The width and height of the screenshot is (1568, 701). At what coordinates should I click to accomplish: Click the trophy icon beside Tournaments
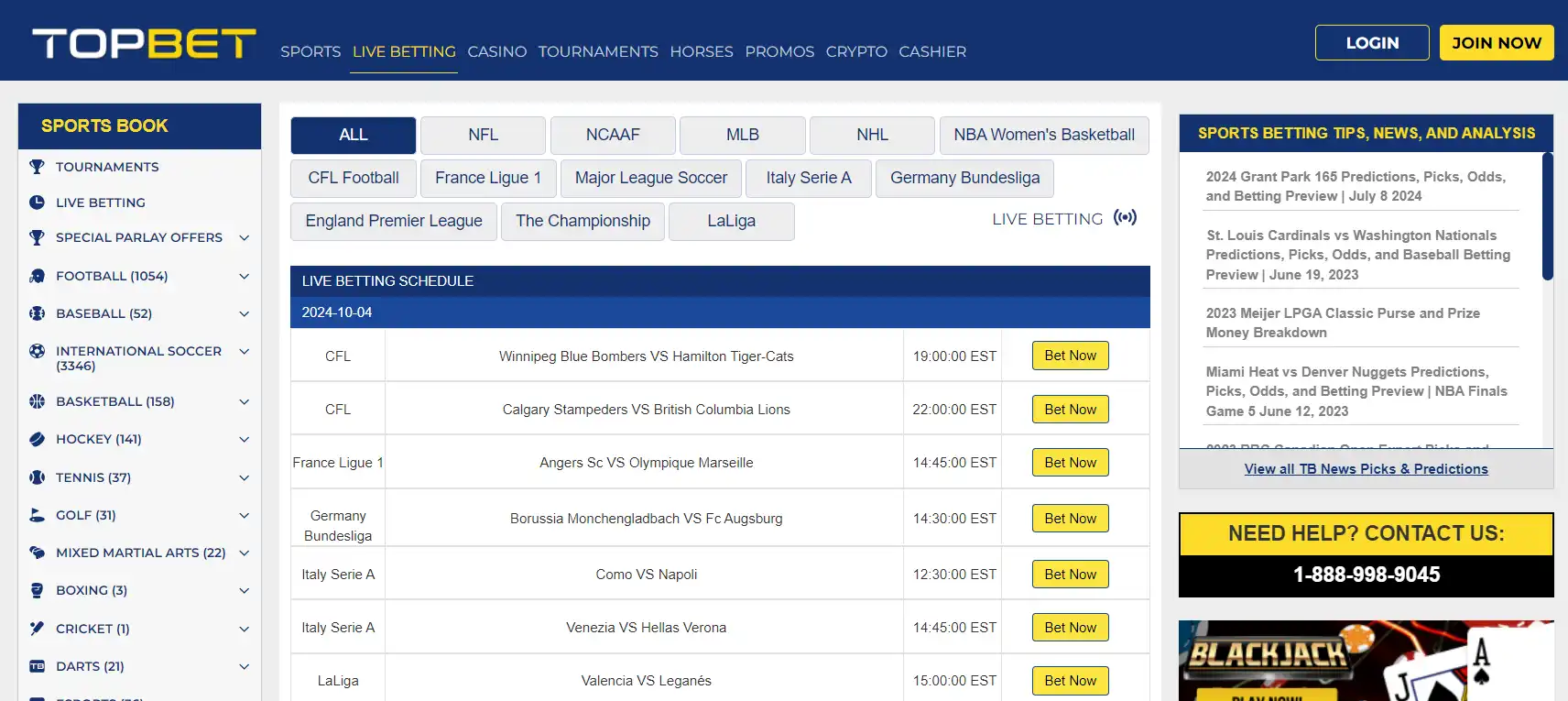pos(37,167)
